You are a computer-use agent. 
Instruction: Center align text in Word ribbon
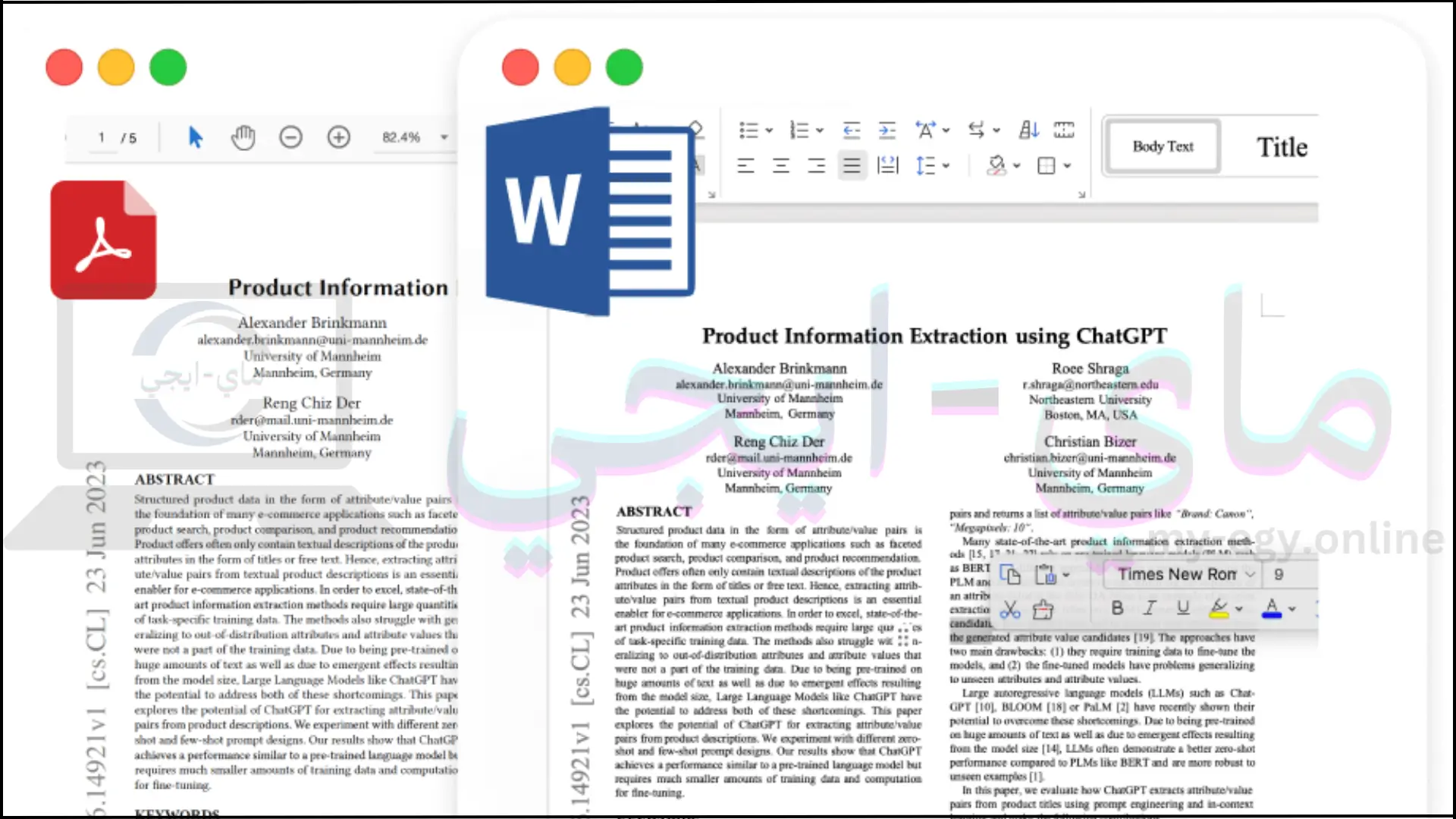coord(781,165)
